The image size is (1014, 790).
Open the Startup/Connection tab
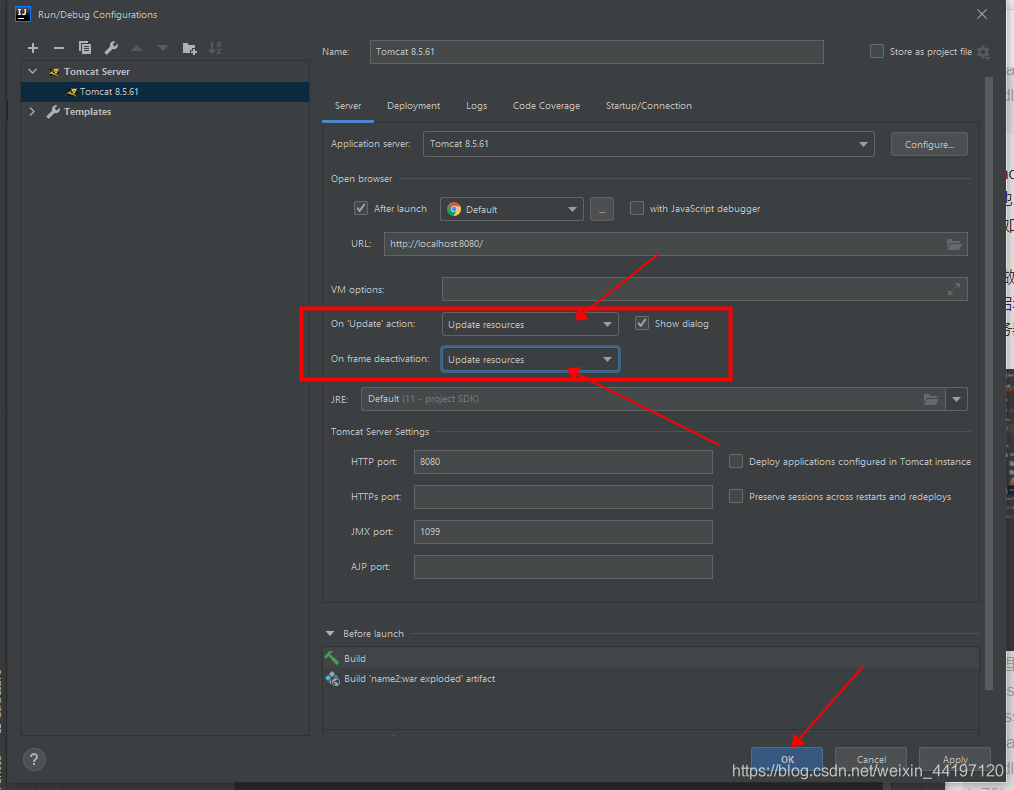[x=648, y=106]
